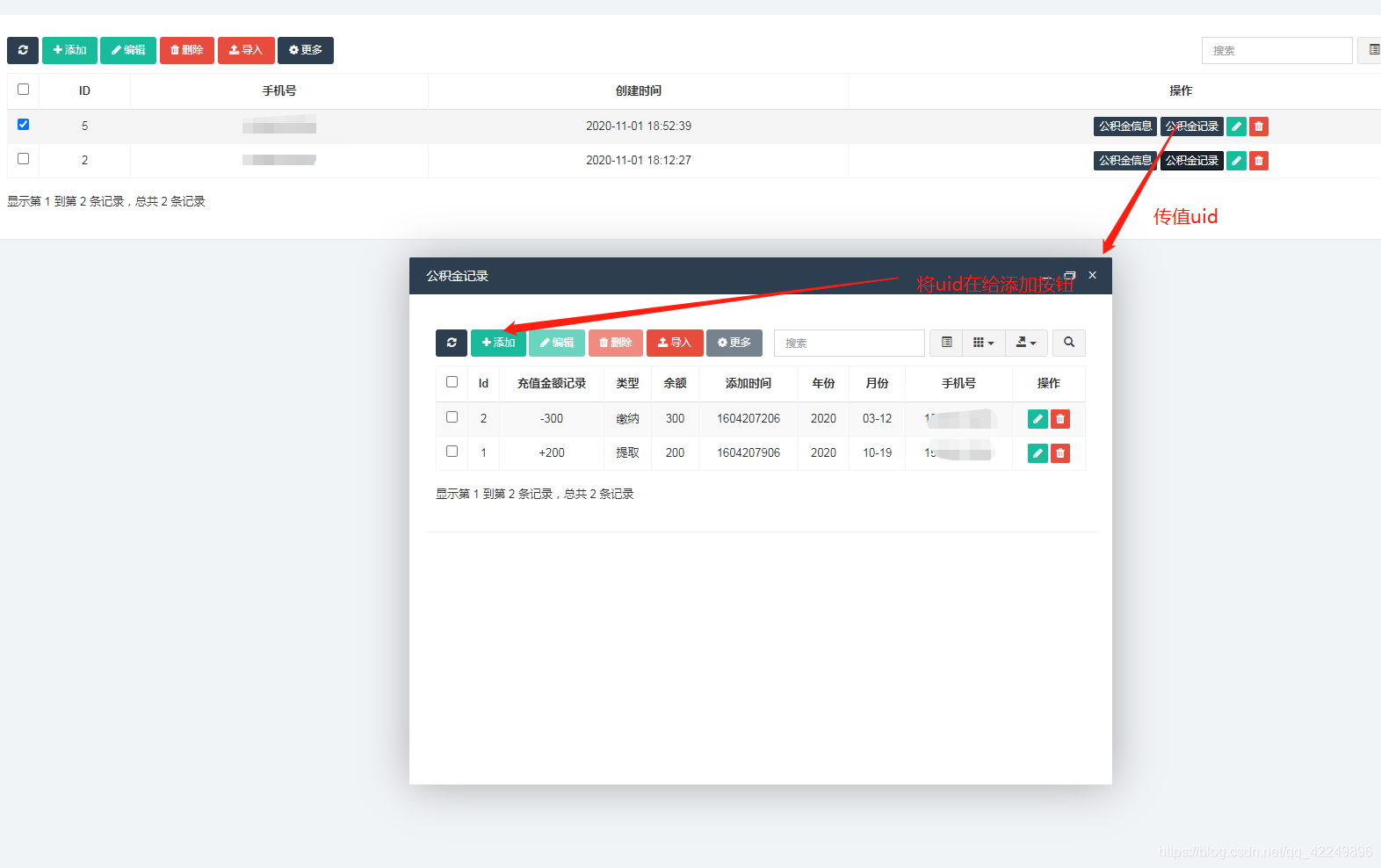Click green edit pencil for row ID 2 in main table
This screenshot has width=1381, height=868.
[1236, 161]
